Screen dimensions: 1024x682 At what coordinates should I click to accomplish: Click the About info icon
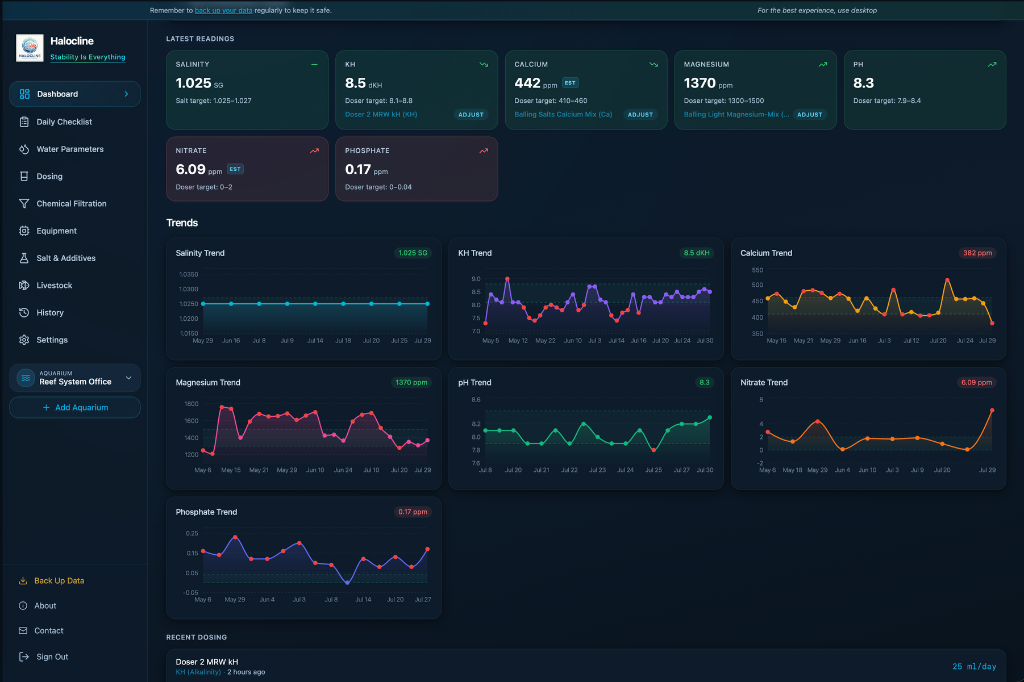pos(23,606)
